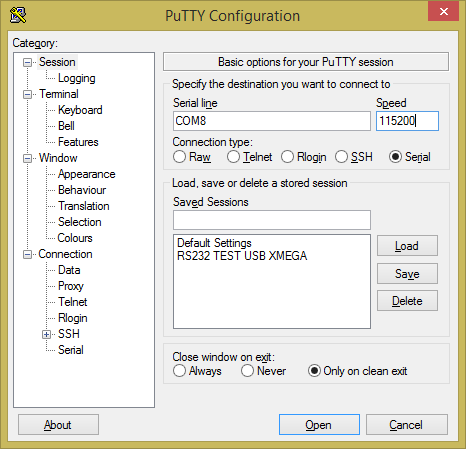The image size is (466, 449).
Task: Go to Serial category in tree
Action: [x=71, y=350]
